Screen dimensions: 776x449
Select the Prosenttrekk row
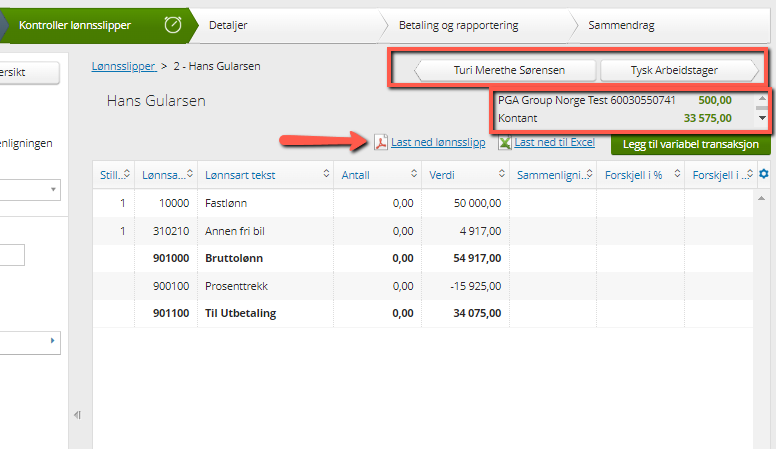click(x=424, y=286)
